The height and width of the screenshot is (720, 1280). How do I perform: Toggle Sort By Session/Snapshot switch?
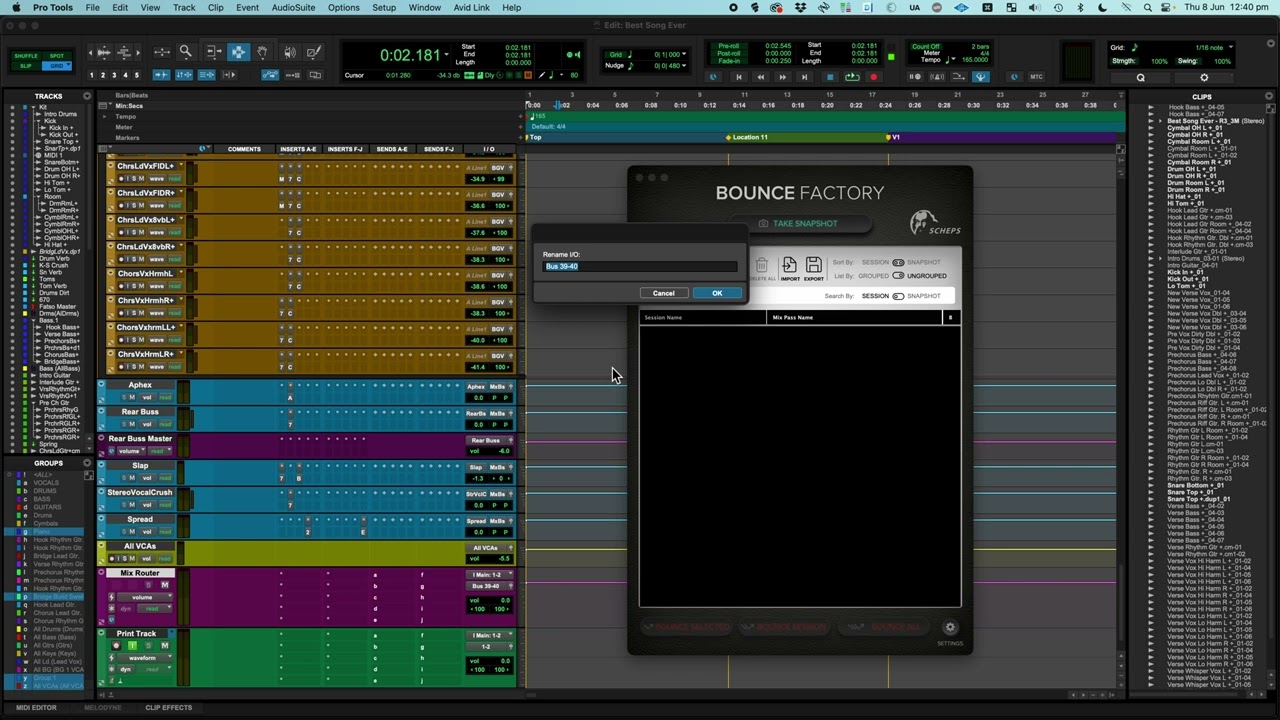point(898,262)
